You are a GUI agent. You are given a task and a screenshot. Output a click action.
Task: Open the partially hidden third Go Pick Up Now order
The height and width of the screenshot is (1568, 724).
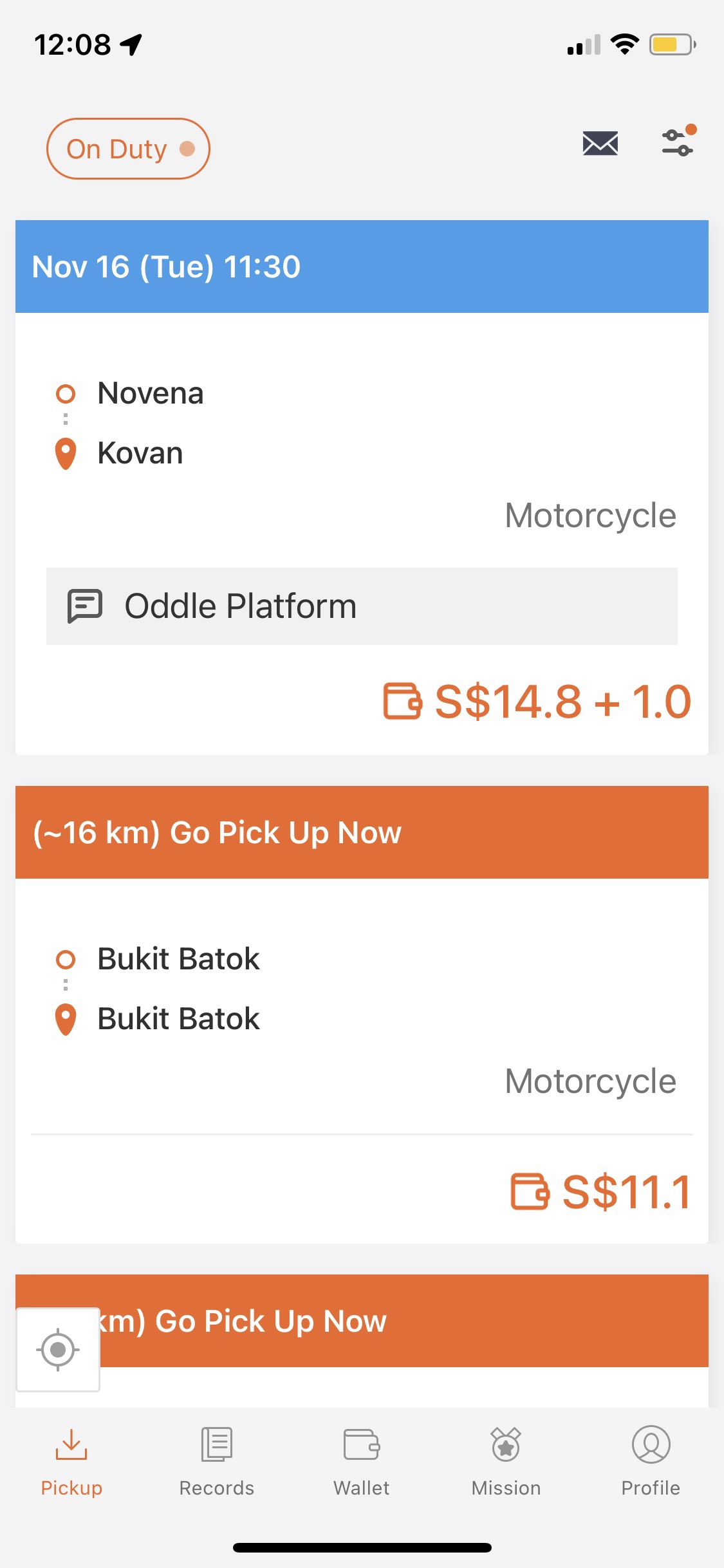click(x=362, y=1321)
